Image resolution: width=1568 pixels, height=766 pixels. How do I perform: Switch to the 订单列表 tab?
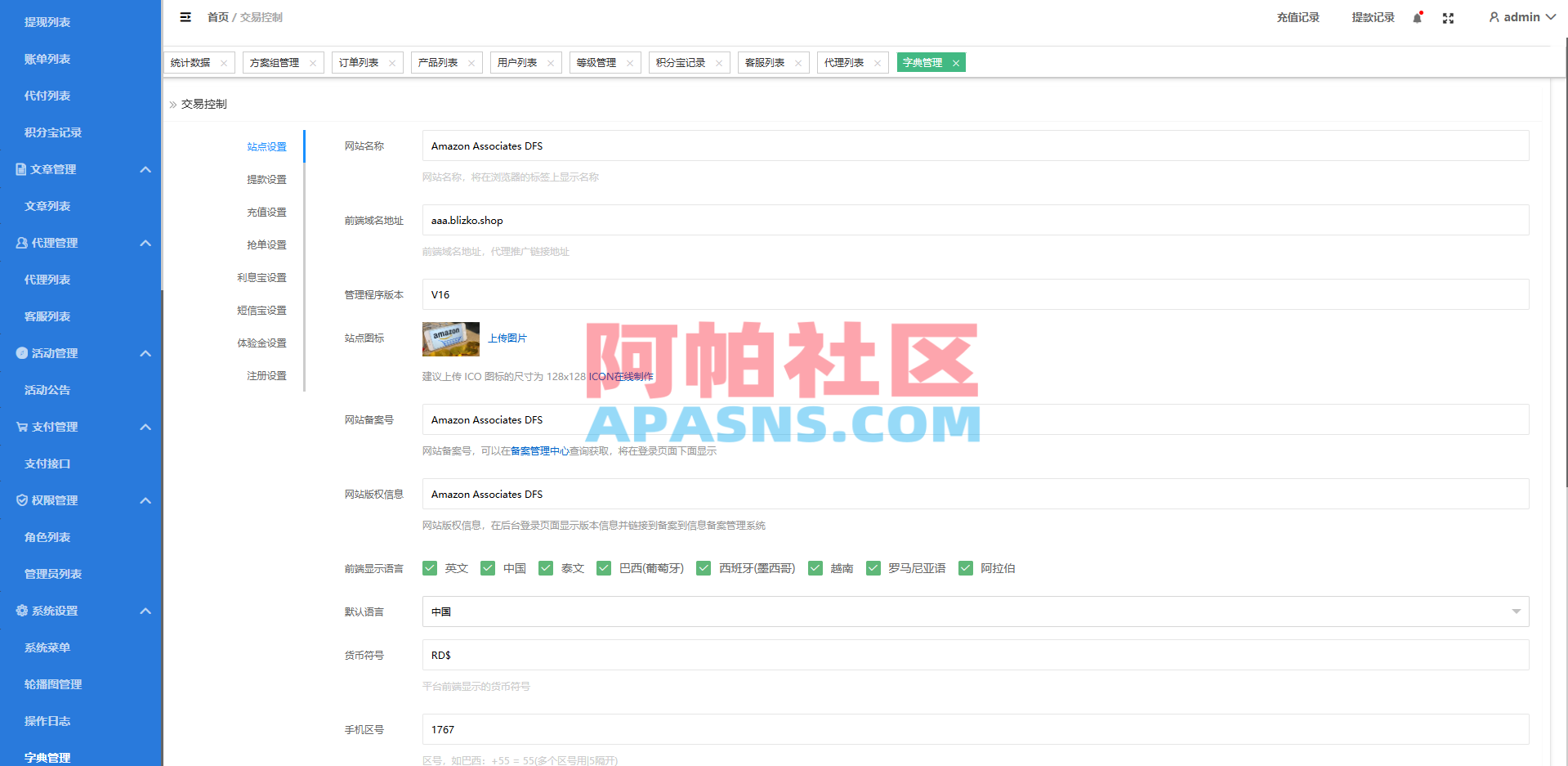pos(360,62)
